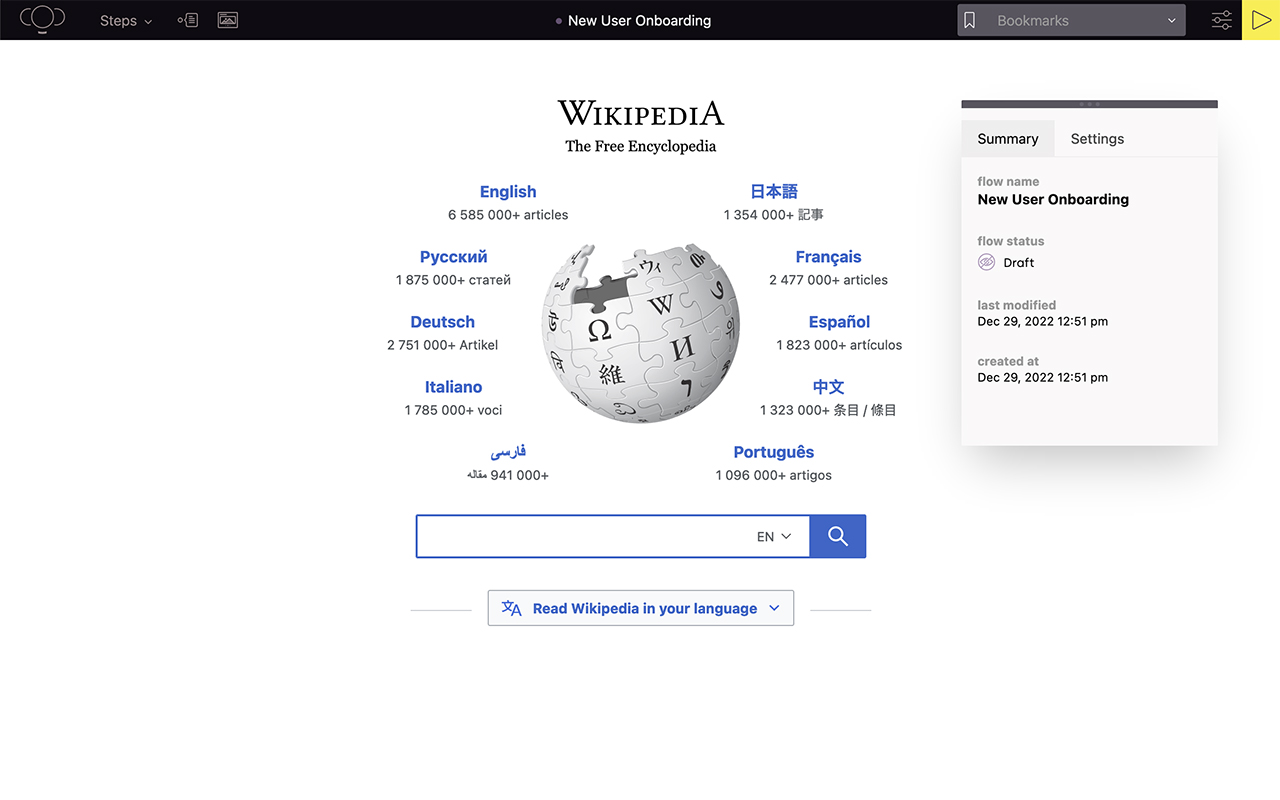Click the yellow play preview button
Screen dimensions: 1280x800
coord(1261,20)
